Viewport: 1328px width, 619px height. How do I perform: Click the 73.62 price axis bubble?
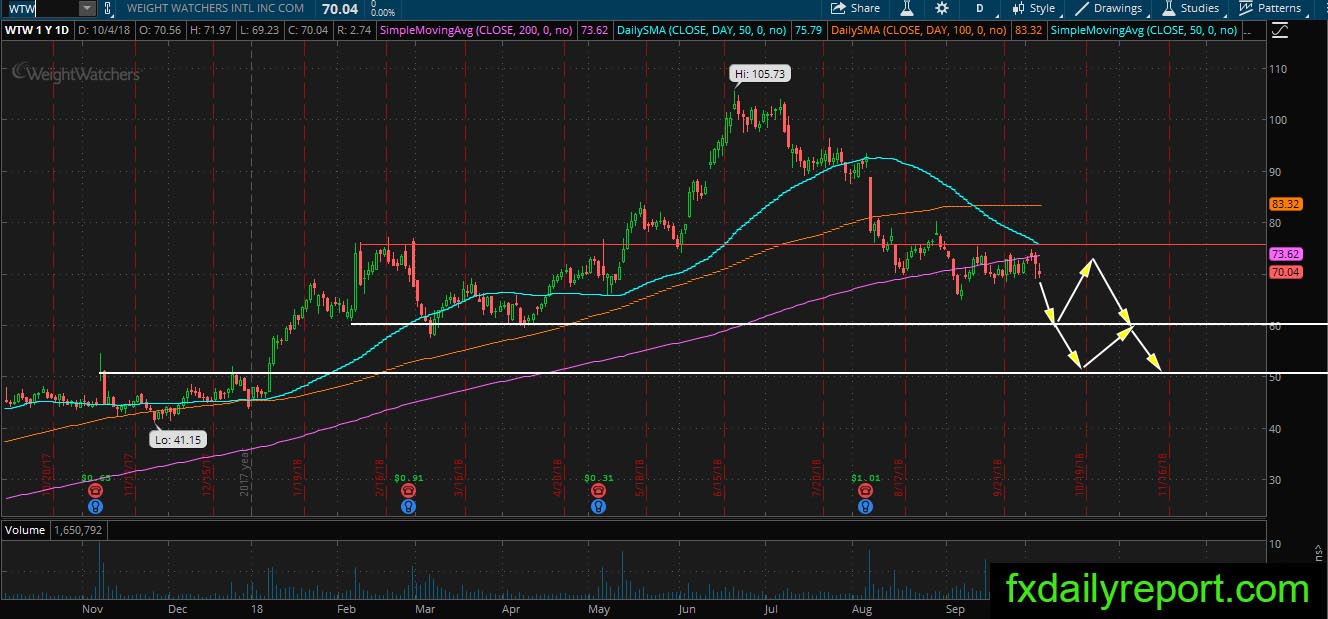[1284, 255]
